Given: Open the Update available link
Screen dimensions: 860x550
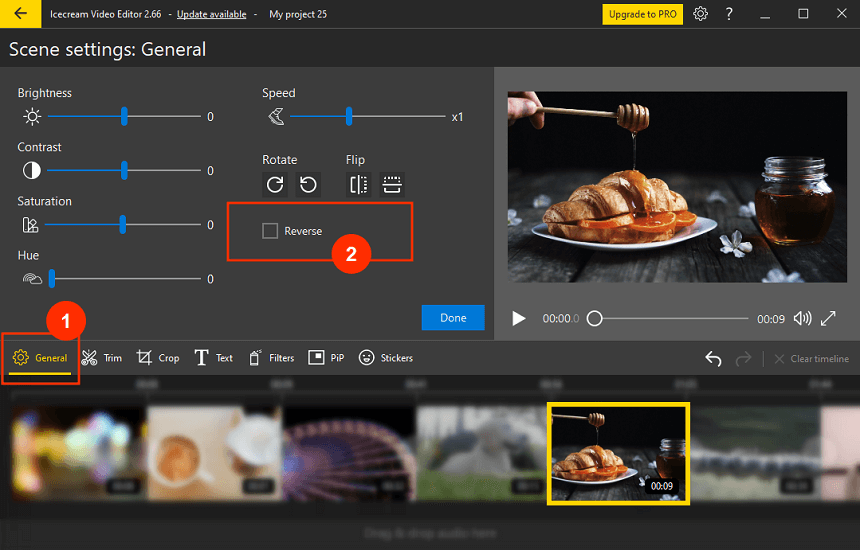Looking at the screenshot, I should 211,14.
